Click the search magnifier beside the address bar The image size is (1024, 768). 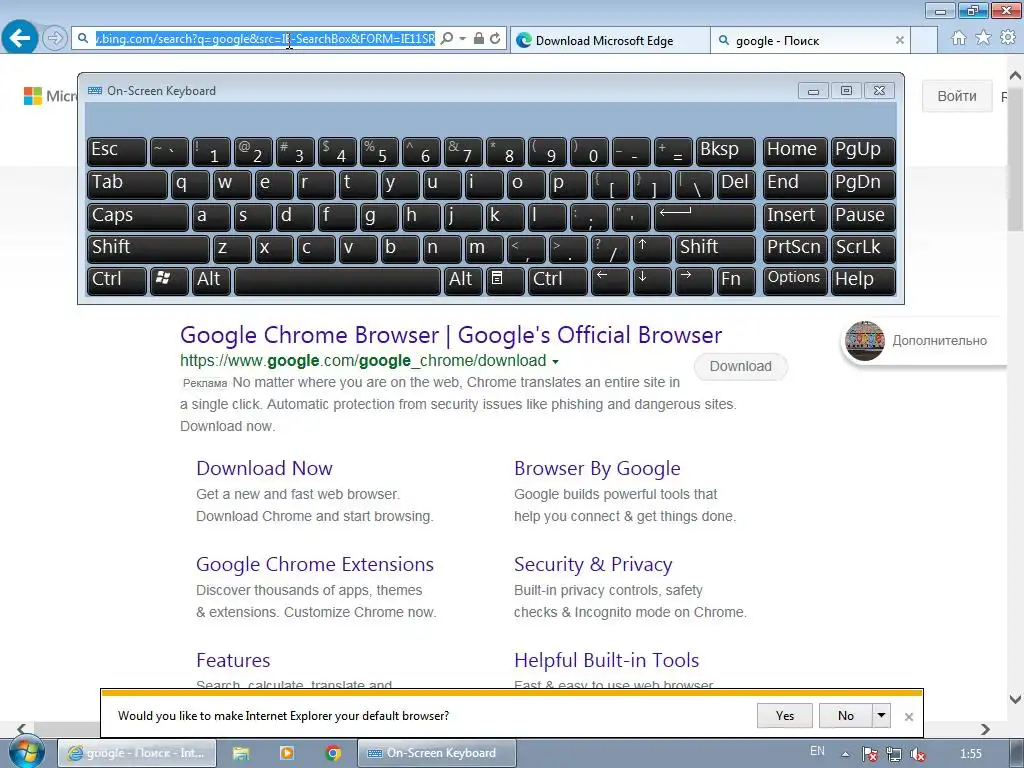coord(447,39)
